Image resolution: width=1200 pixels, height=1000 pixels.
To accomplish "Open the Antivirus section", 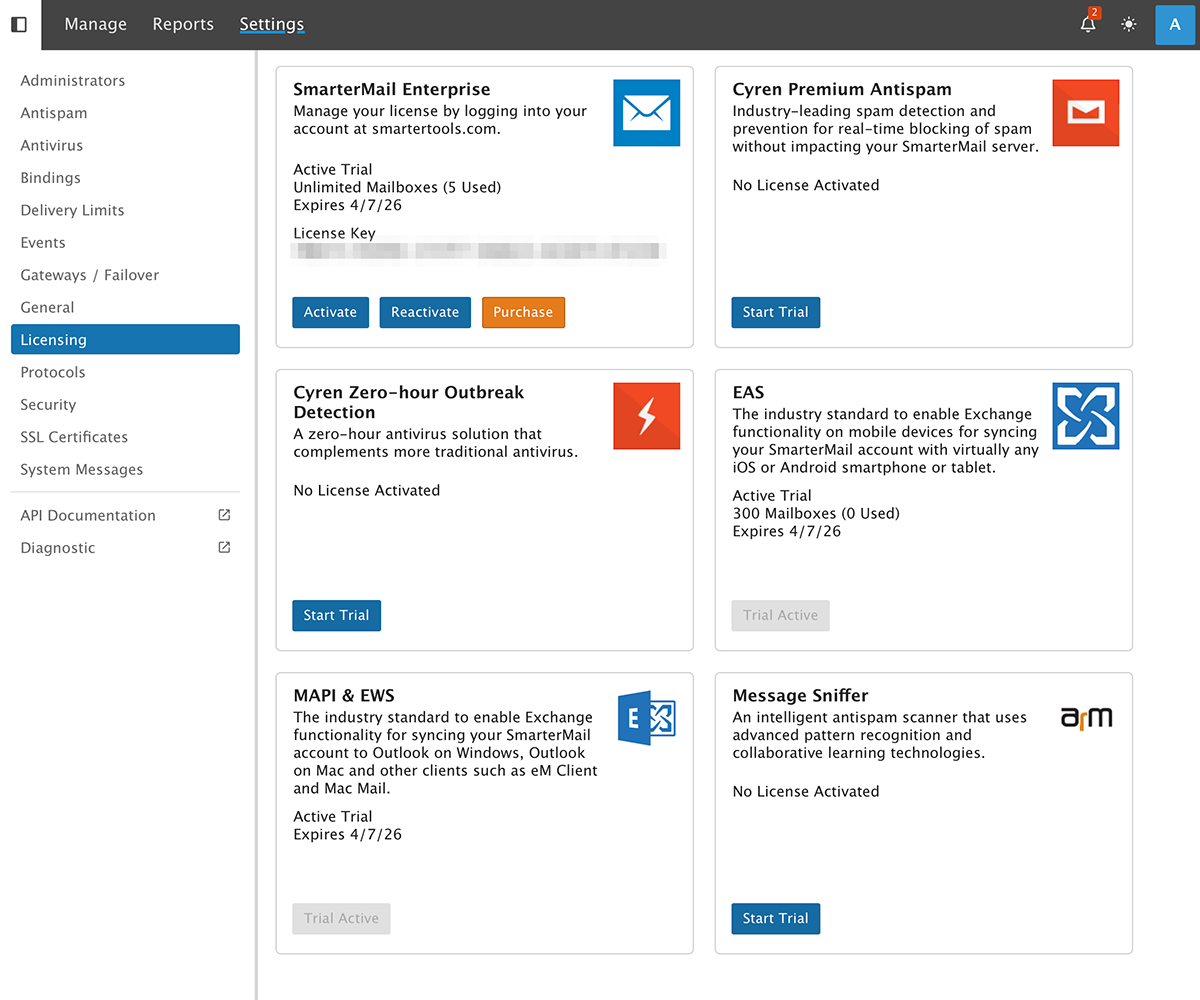I will point(52,146).
